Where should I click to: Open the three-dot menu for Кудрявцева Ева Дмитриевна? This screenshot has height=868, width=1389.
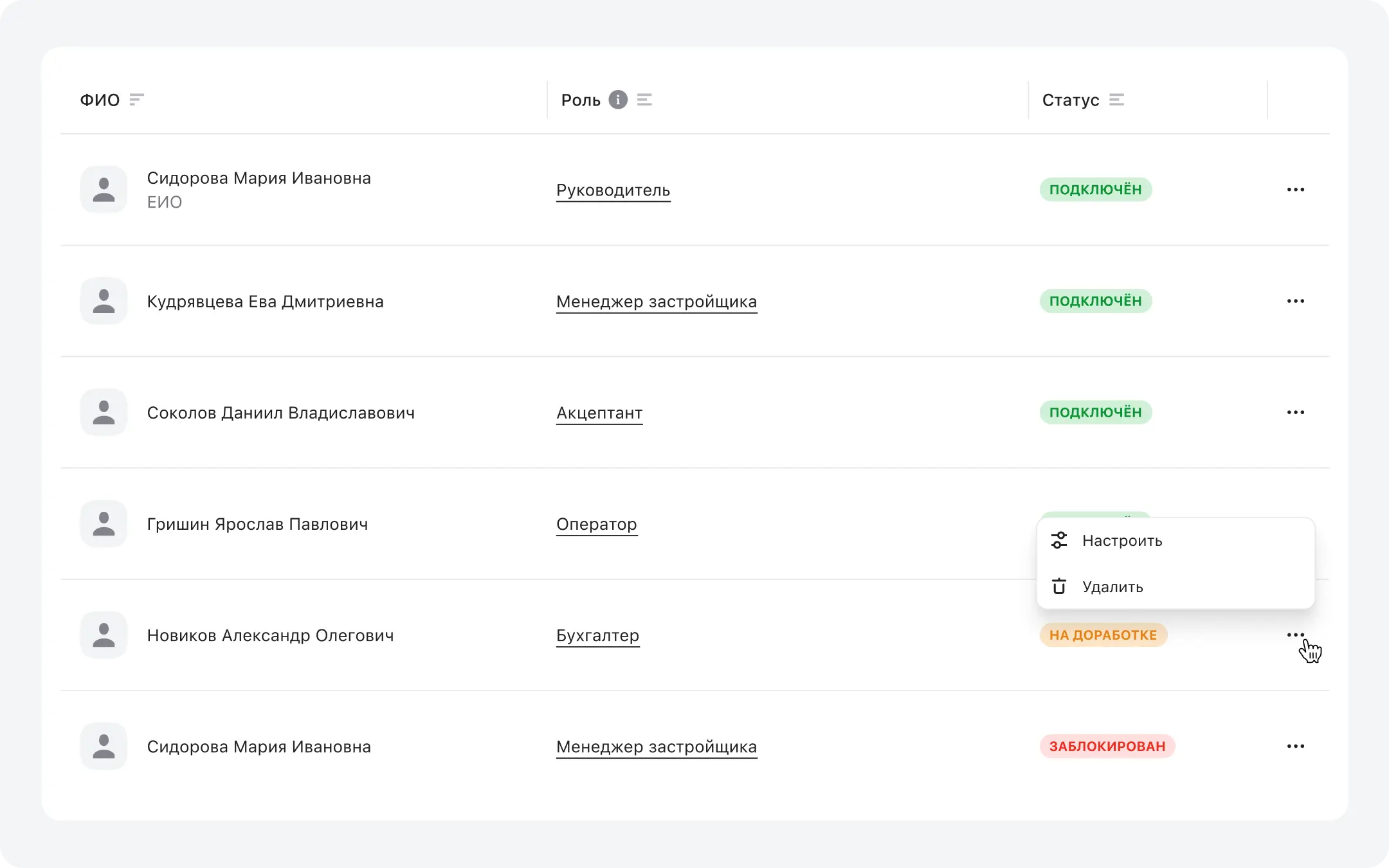click(x=1295, y=301)
